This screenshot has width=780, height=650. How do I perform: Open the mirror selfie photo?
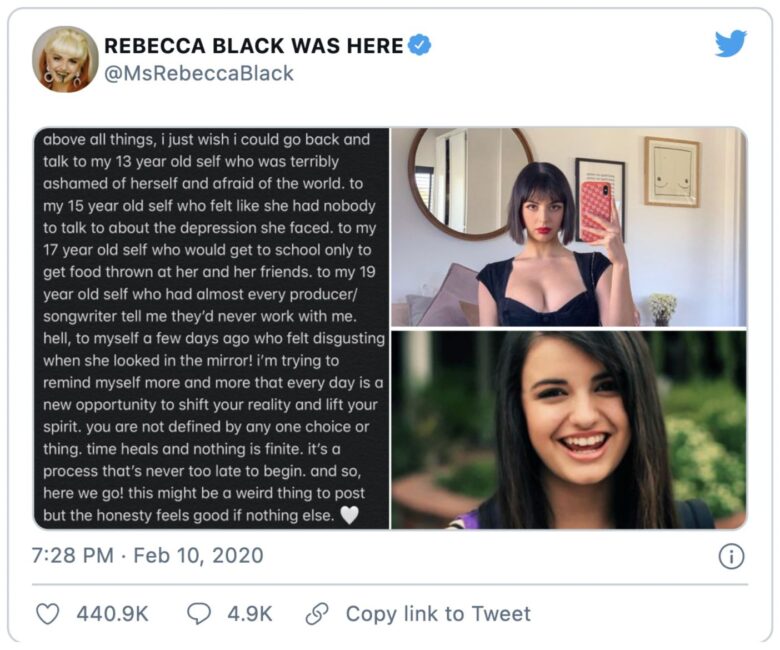tap(568, 227)
